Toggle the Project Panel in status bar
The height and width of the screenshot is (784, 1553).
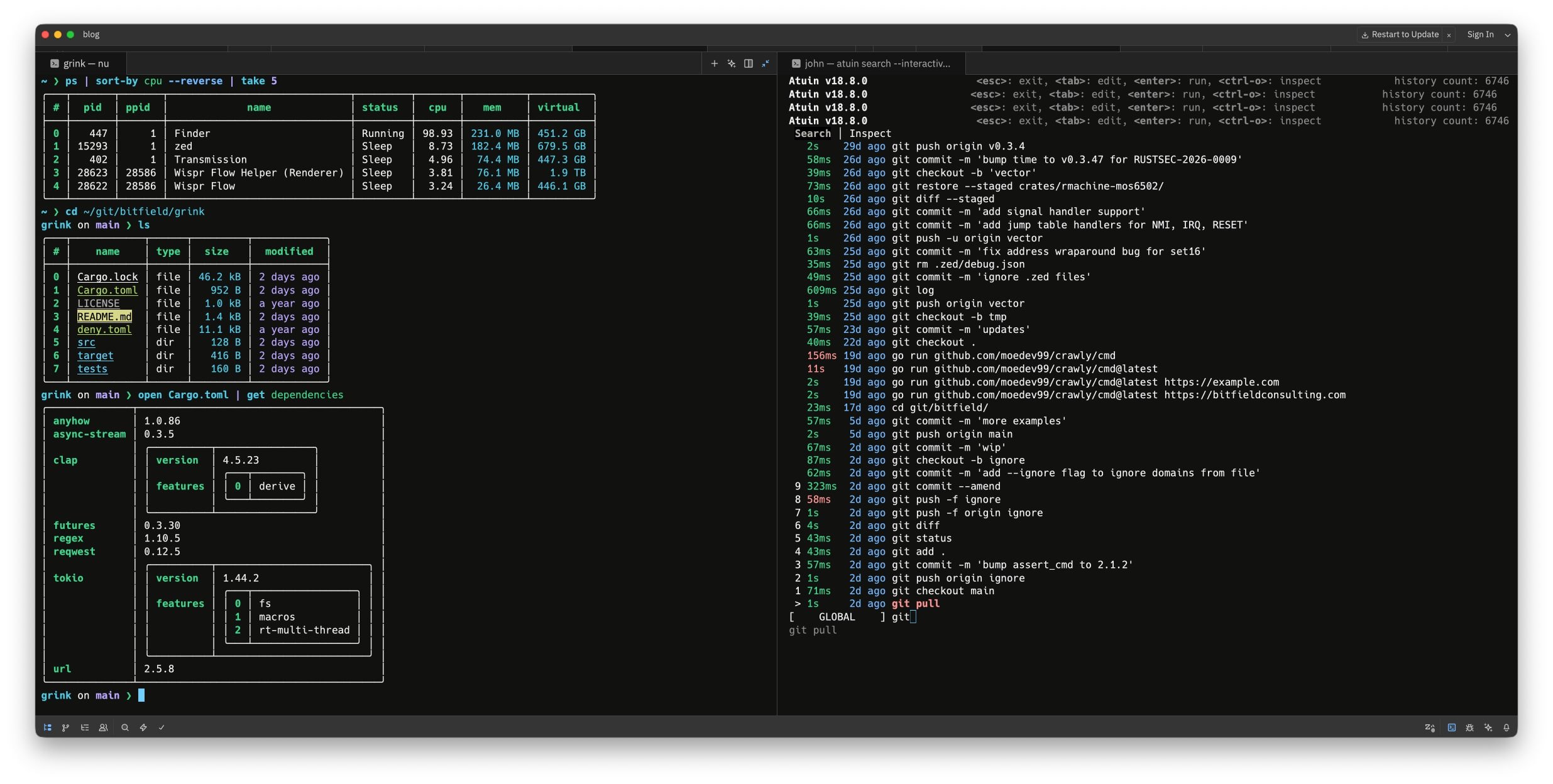click(x=48, y=727)
